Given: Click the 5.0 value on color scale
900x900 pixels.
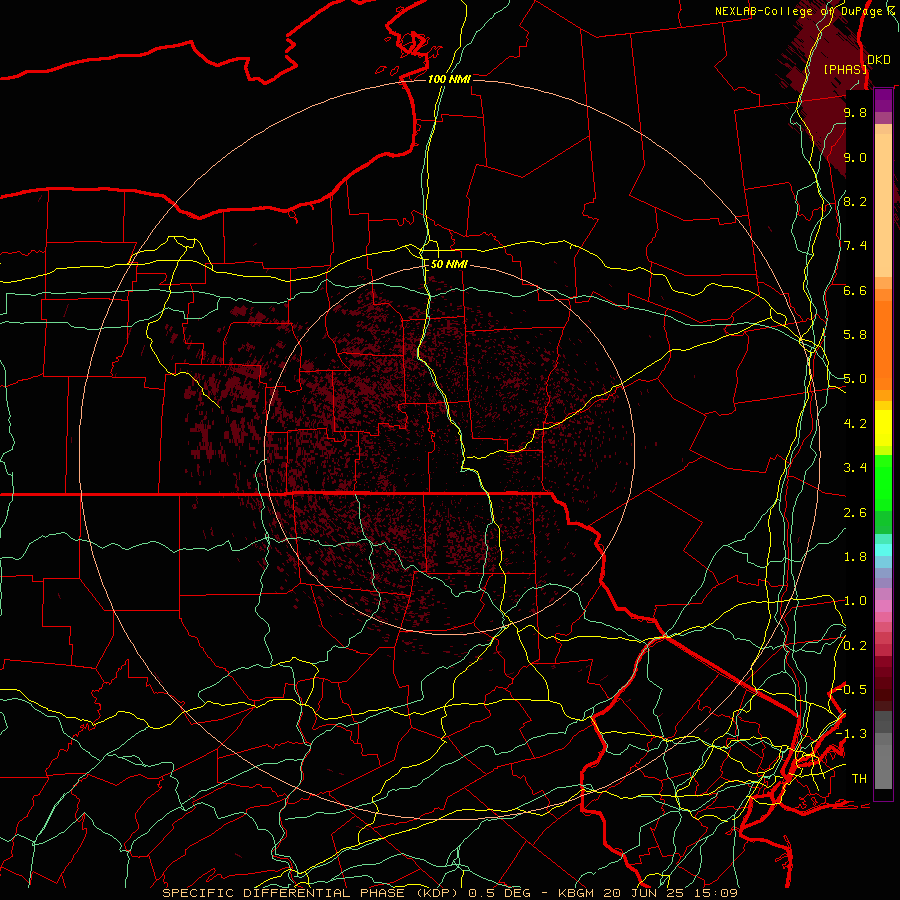Looking at the screenshot, I should 855,379.
